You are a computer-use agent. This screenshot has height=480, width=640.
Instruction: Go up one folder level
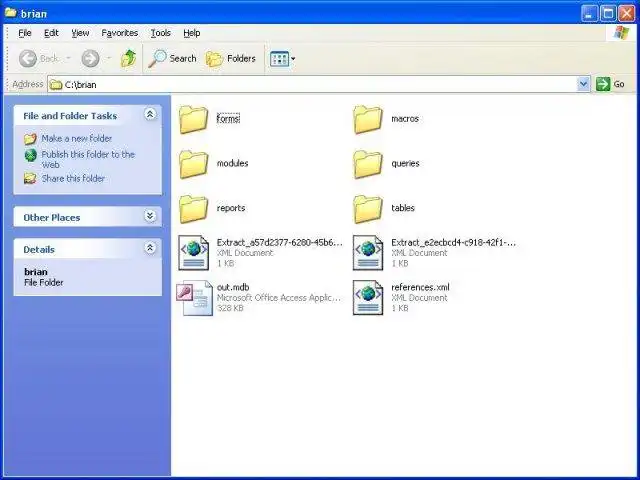(x=129, y=59)
